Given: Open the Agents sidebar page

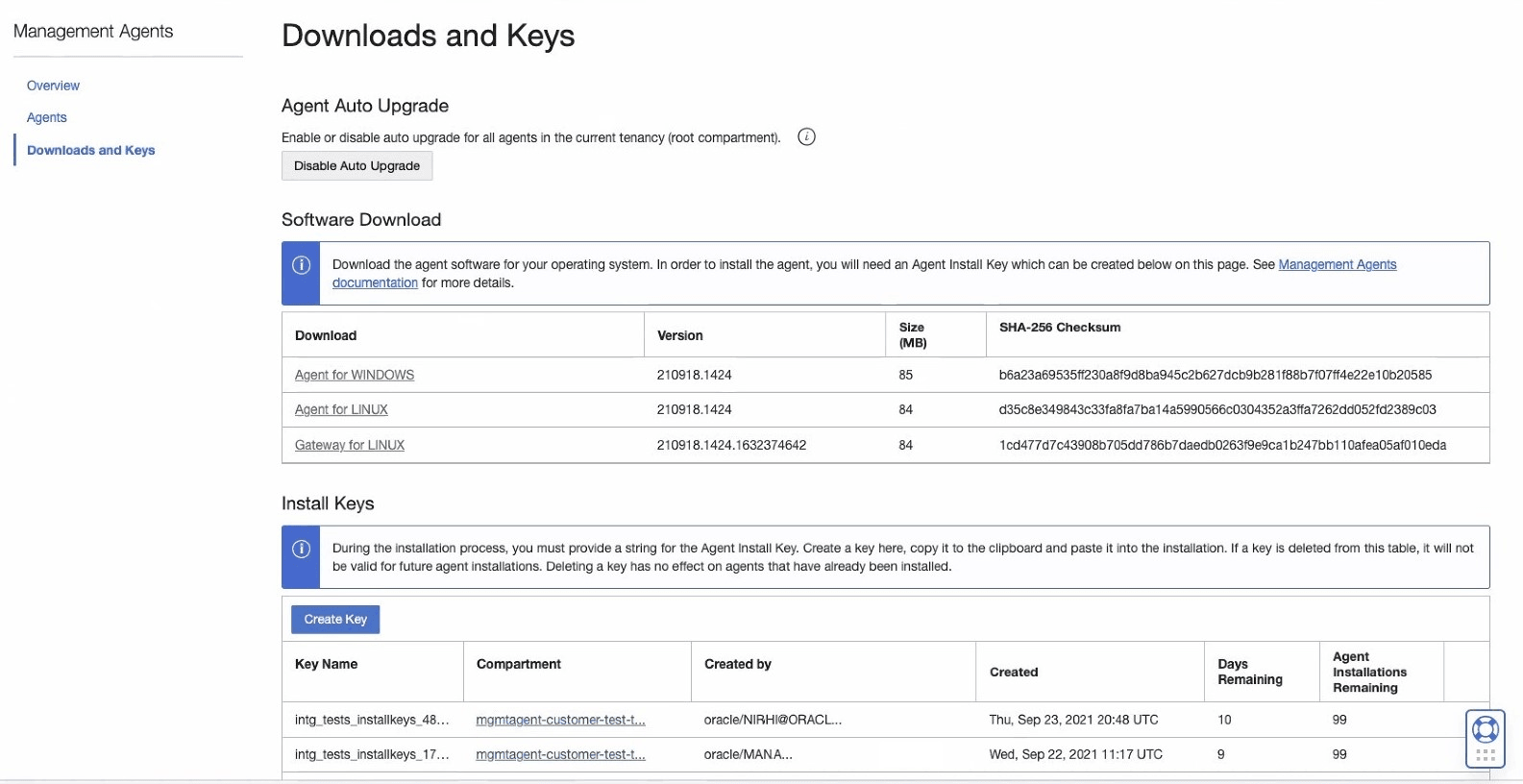Looking at the screenshot, I should [x=47, y=117].
